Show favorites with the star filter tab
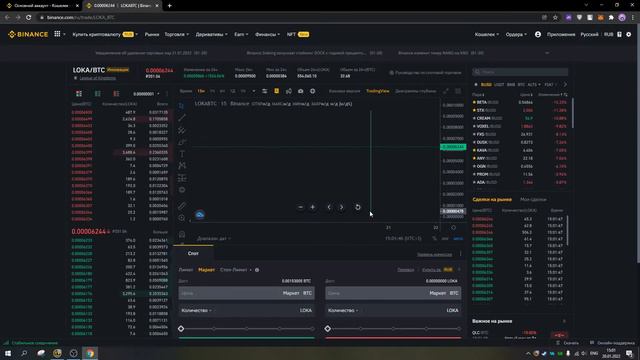The height and width of the screenshot is (360, 640). pyautogui.click(x=476, y=84)
